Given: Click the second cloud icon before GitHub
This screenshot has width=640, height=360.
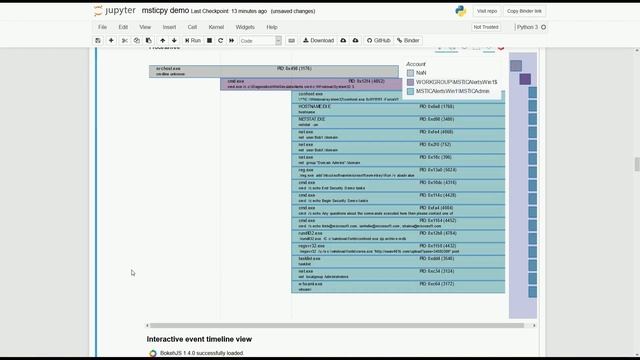Looking at the screenshot, I should point(356,40).
